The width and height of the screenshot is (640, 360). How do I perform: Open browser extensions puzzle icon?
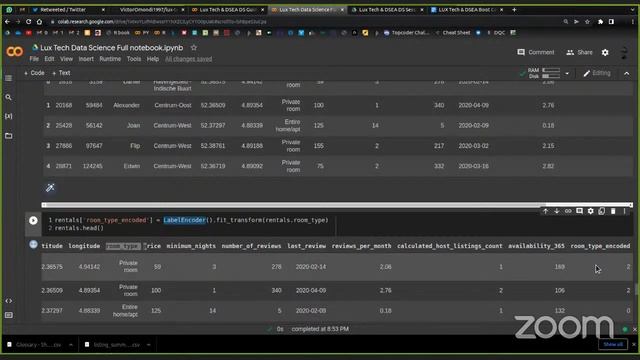[600, 22]
